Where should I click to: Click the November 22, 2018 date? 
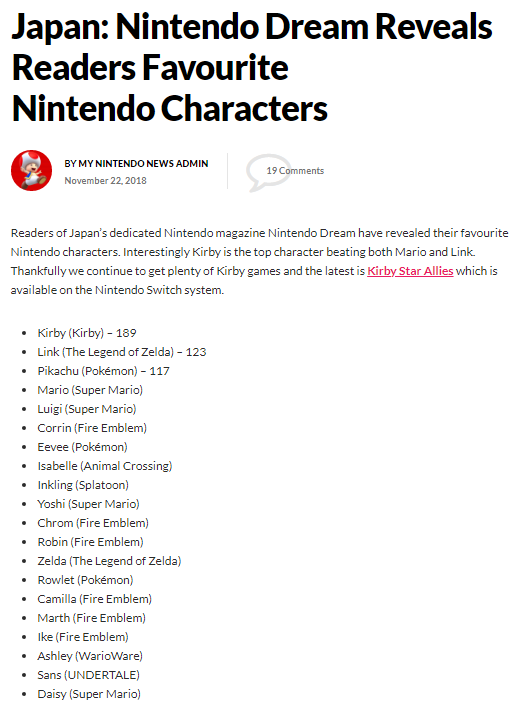click(x=106, y=181)
